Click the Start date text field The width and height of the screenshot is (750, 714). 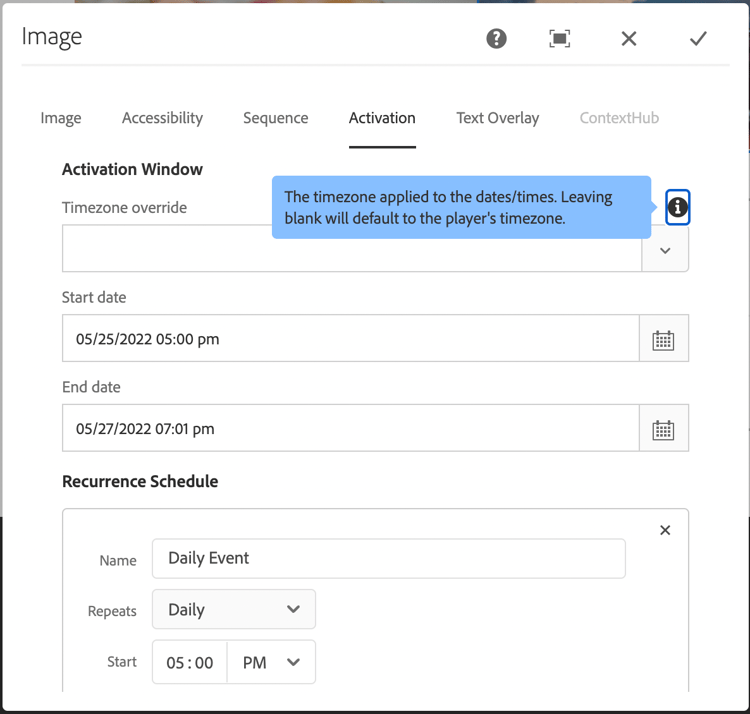click(x=350, y=339)
